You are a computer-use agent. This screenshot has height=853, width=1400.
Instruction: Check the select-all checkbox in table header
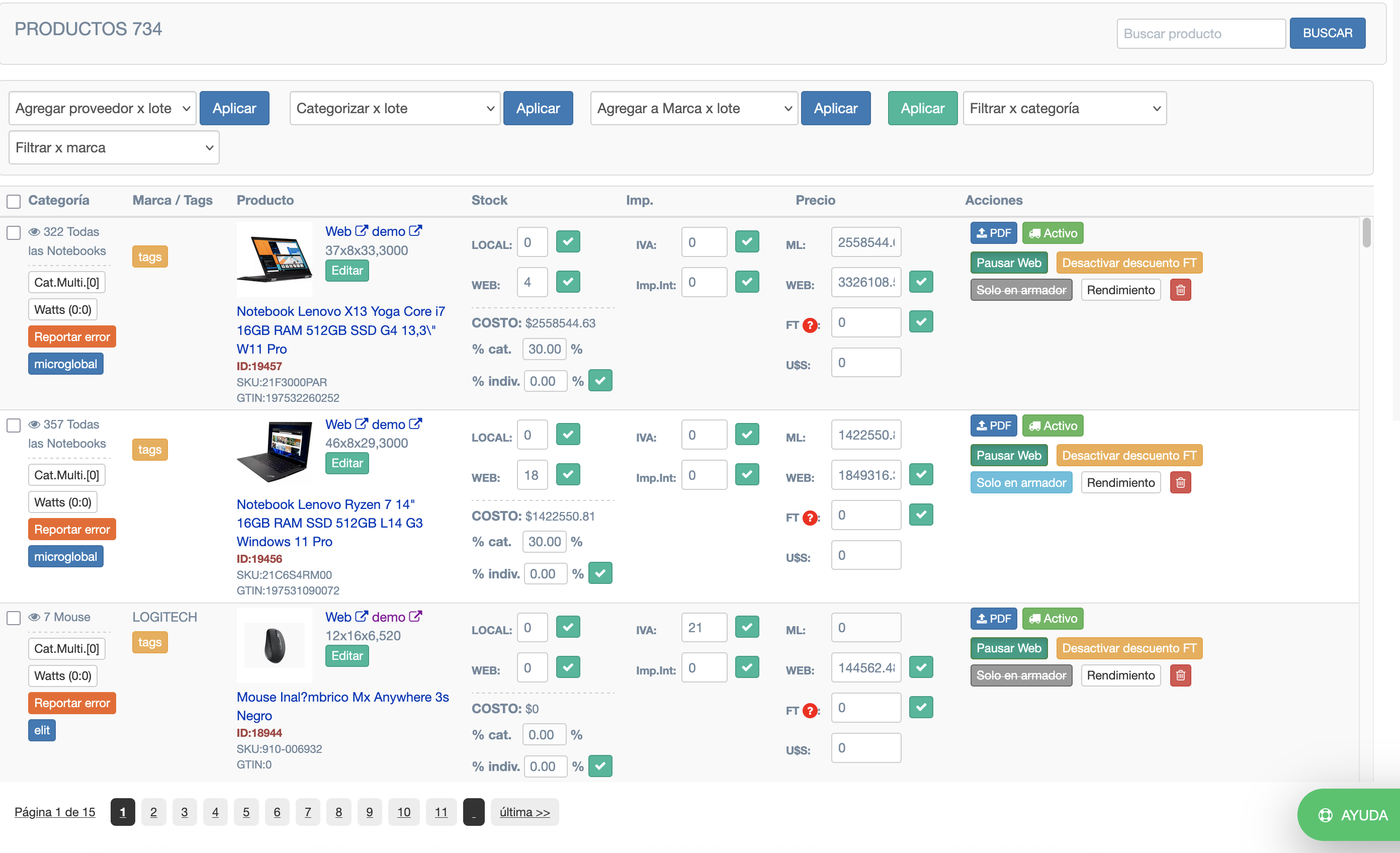(14, 201)
